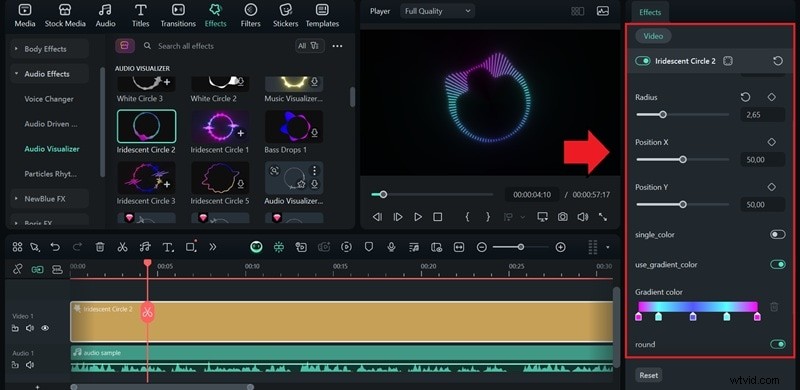Click the Video pill button in Effects panel

653,36
